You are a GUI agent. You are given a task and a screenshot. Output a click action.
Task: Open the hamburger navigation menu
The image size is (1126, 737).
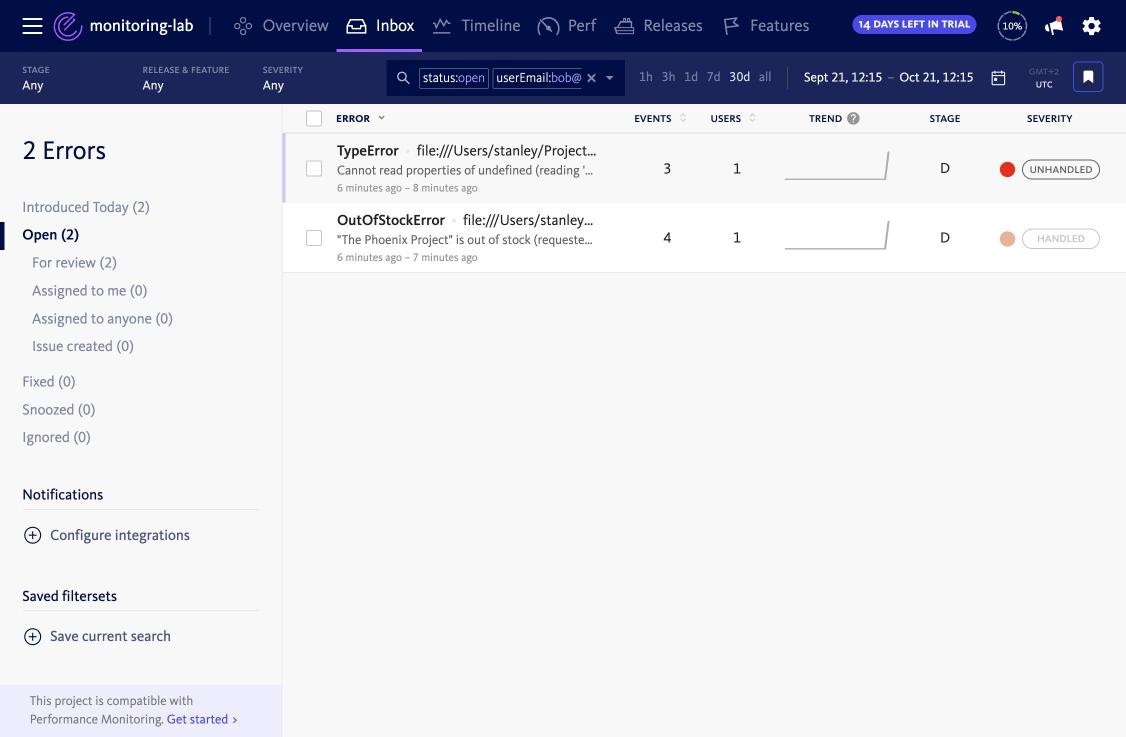32,26
